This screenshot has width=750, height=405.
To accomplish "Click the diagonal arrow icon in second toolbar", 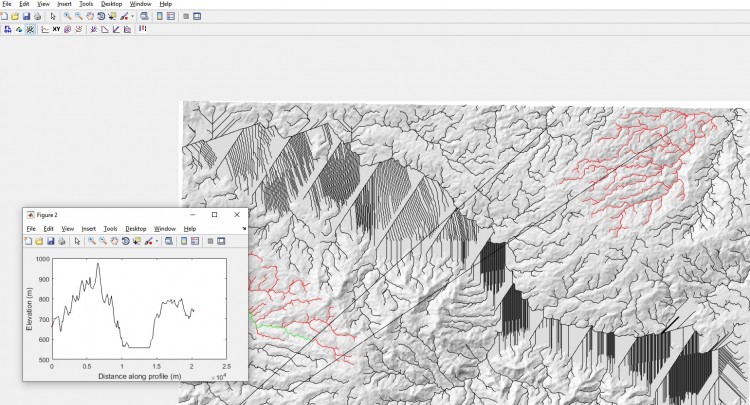I will pos(116,29).
